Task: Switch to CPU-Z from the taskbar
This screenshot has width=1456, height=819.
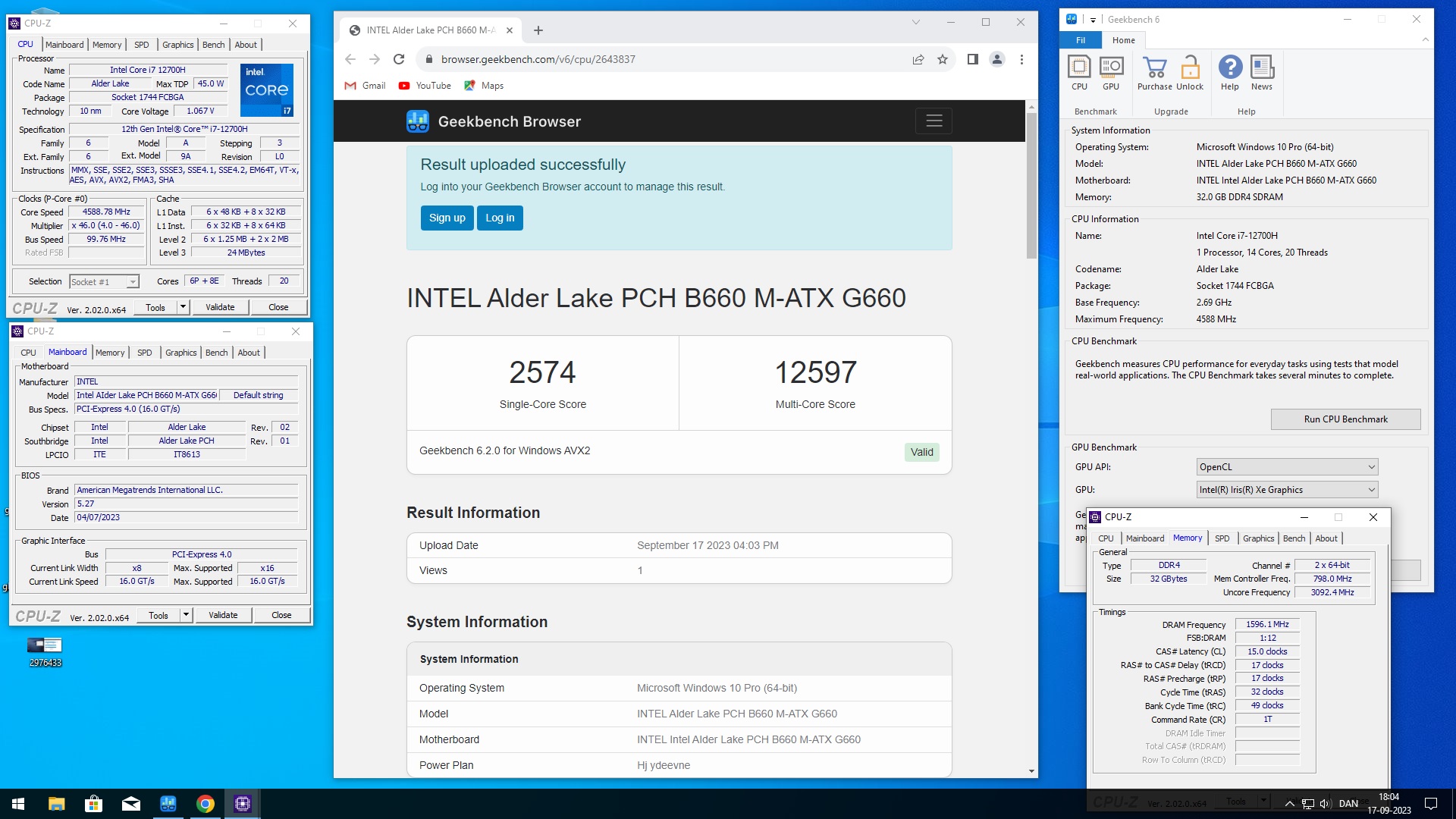Action: (x=243, y=804)
